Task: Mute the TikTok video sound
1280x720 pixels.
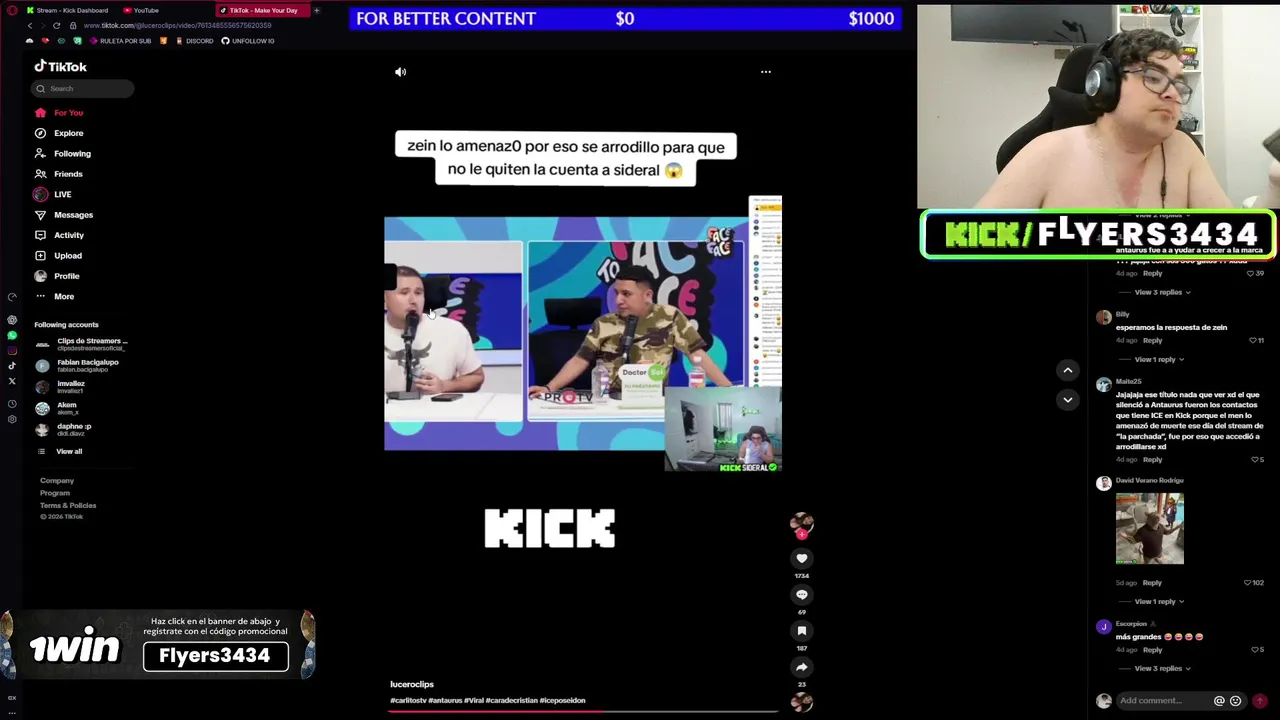Action: 400,72
